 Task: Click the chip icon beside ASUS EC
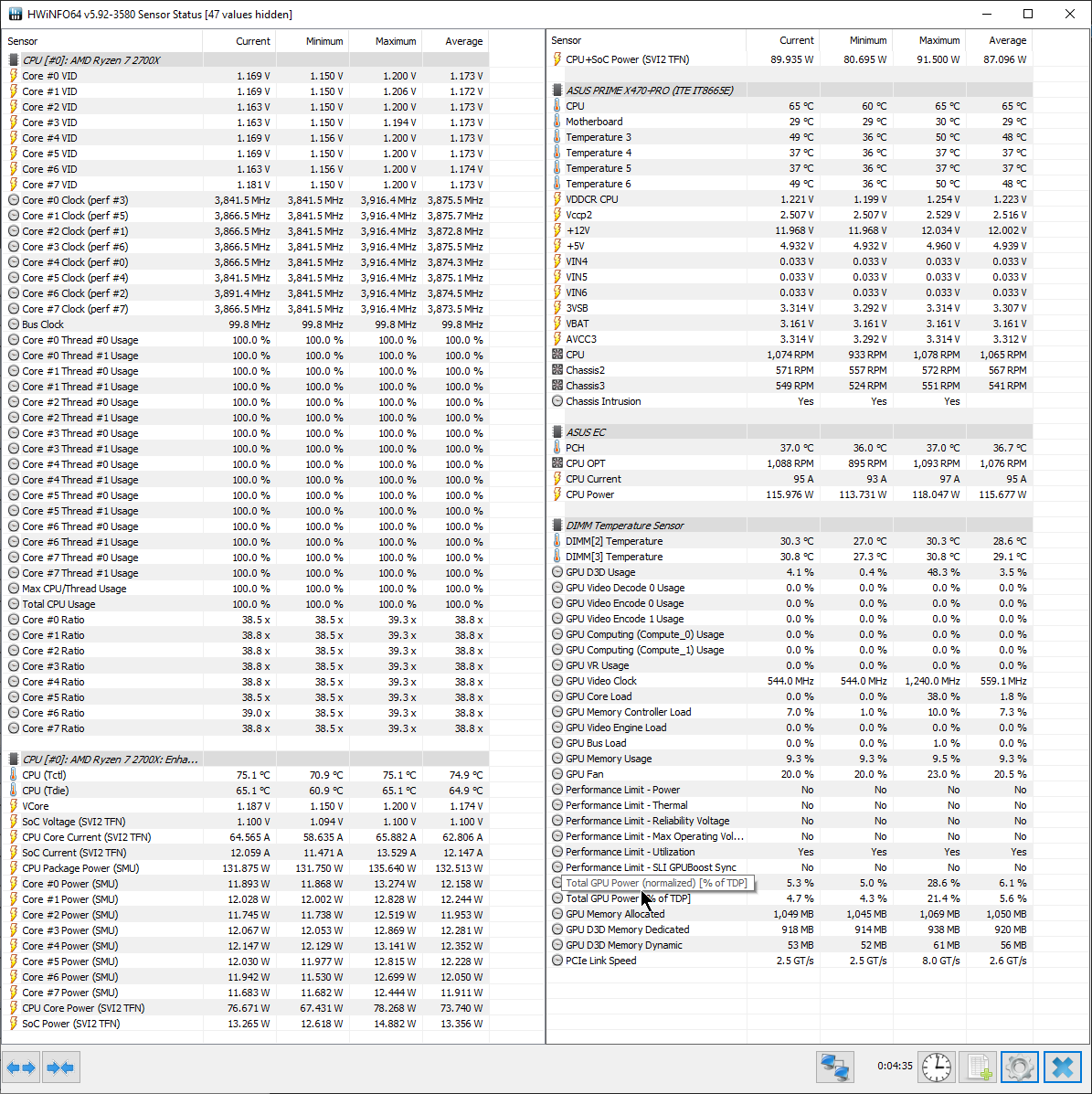point(557,432)
